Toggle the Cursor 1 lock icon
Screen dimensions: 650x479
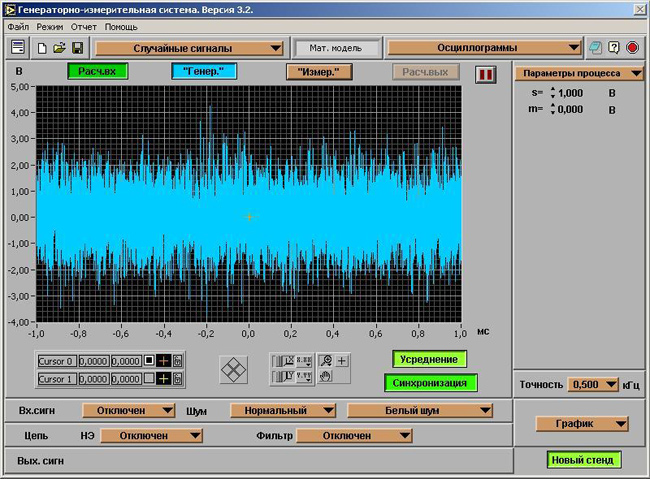(177, 379)
